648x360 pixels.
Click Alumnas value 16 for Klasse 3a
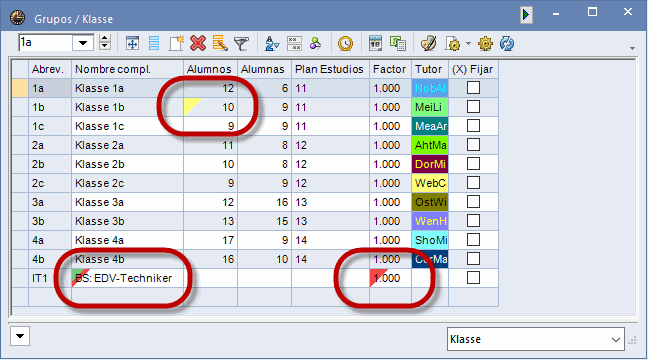(264, 202)
